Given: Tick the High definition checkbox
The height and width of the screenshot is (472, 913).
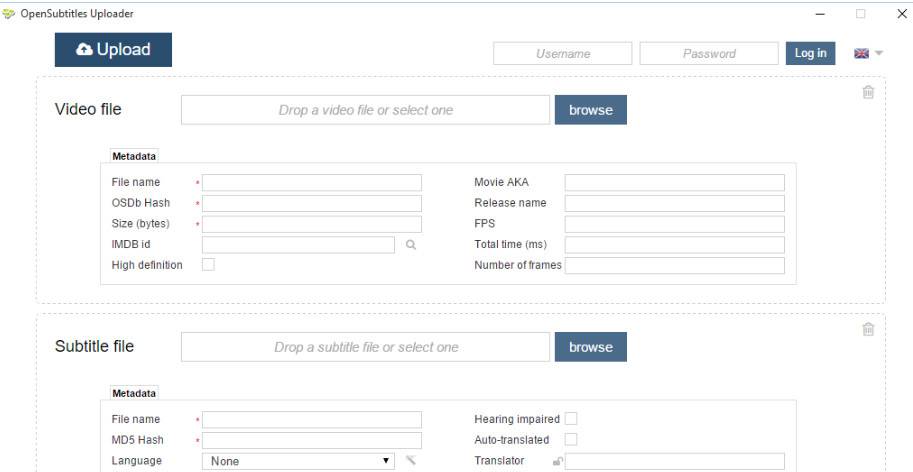Looking at the screenshot, I should (x=208, y=265).
